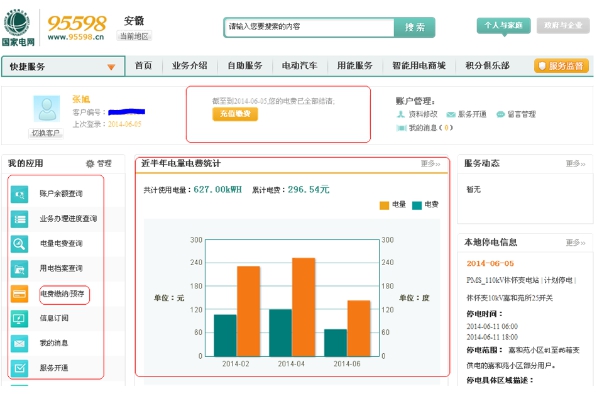Click the shield icon on 服务监督

coord(542,66)
